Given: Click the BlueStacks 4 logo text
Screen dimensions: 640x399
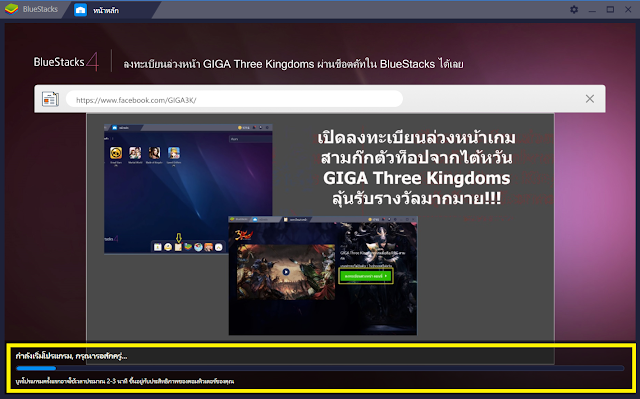Looking at the screenshot, I should 66,62.
